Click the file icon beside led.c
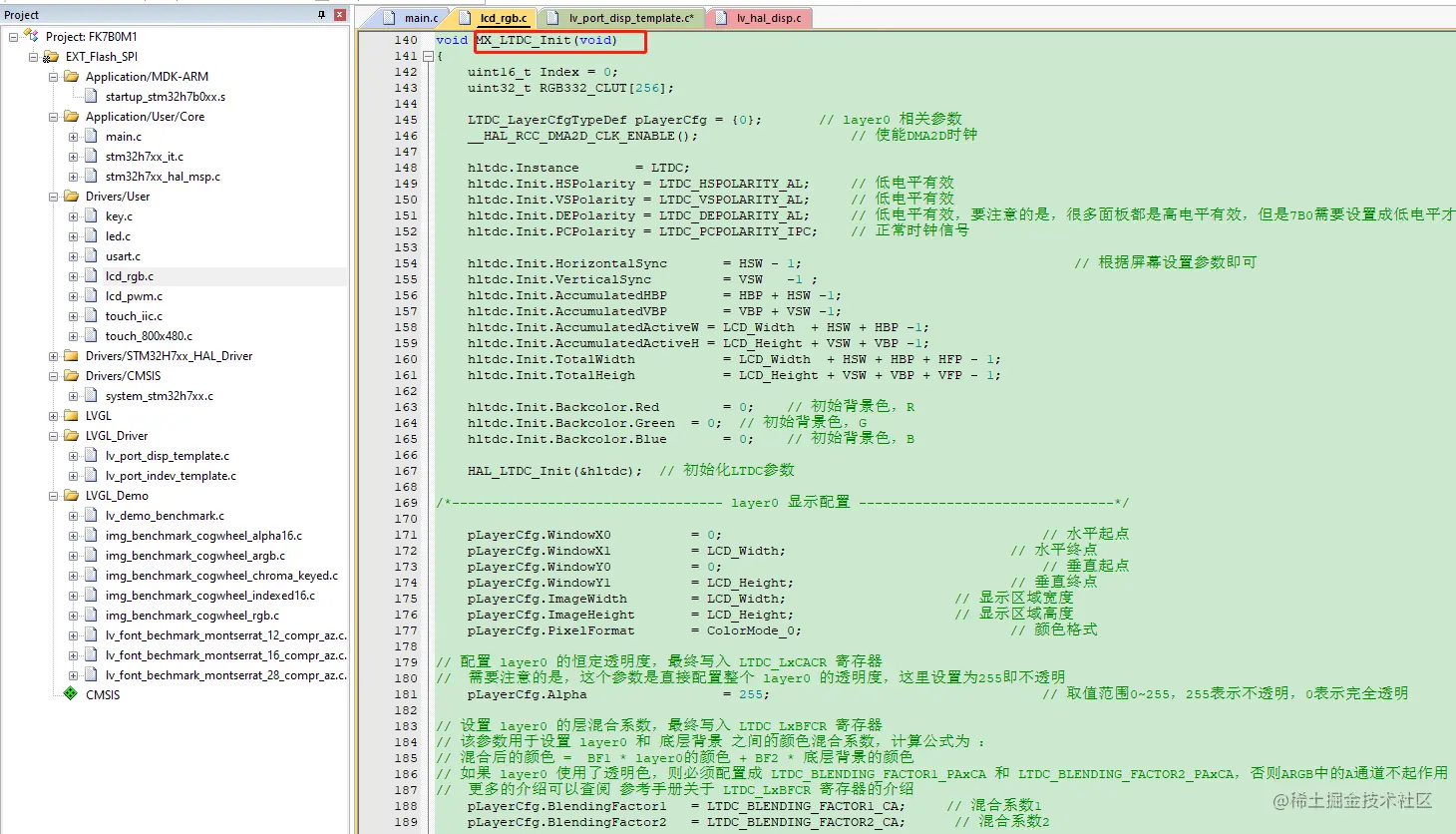 pos(91,236)
